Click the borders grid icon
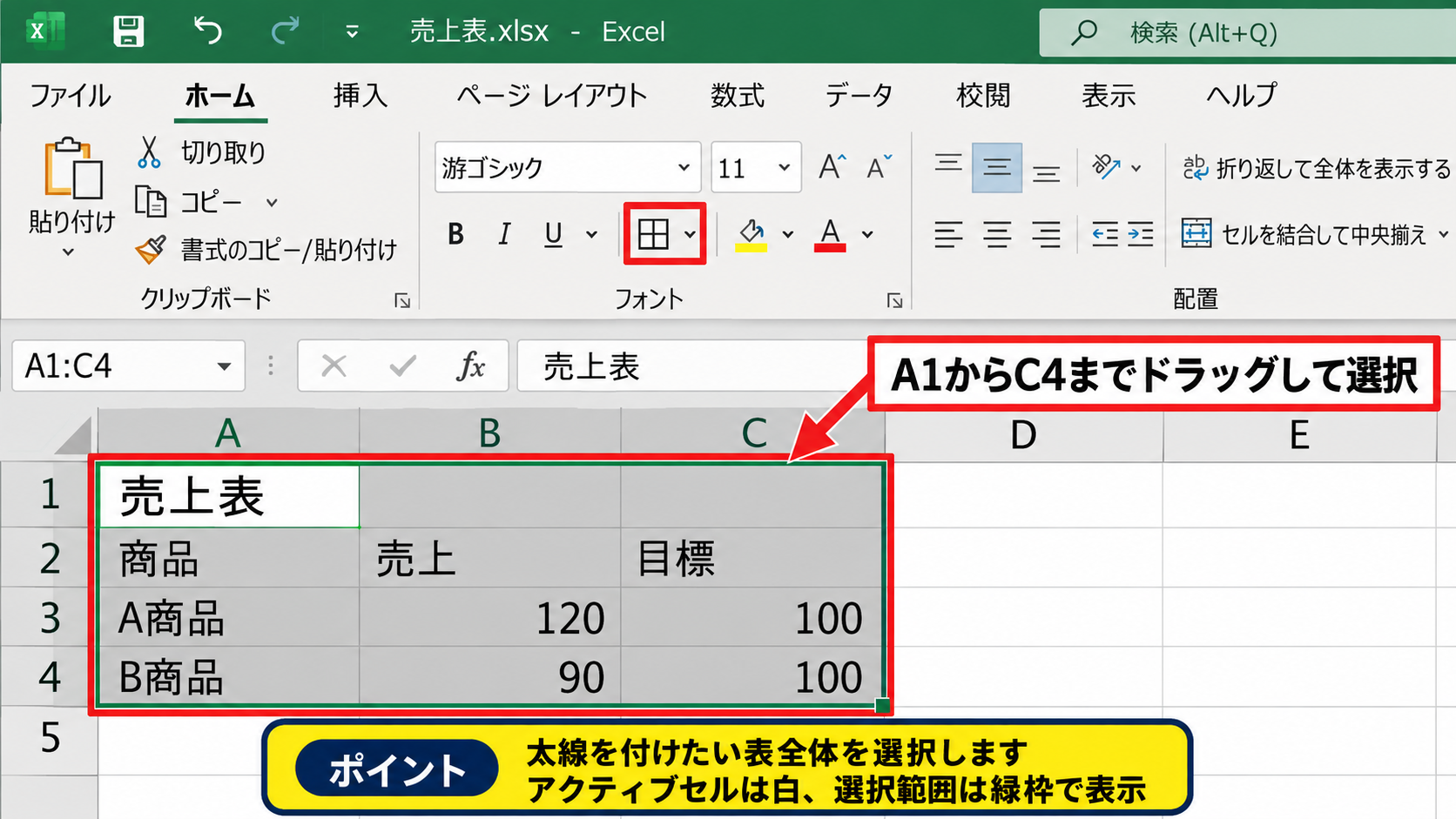1456x819 pixels. (x=653, y=234)
